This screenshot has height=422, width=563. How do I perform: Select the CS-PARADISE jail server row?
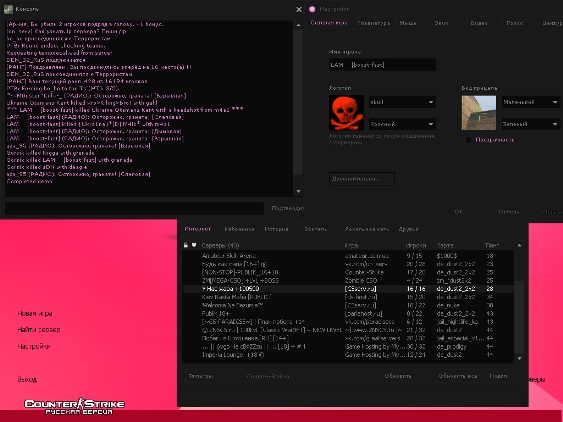348,322
